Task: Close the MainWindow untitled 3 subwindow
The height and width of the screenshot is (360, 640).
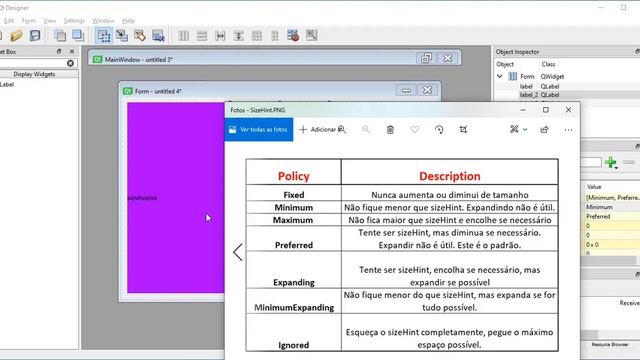Action: coord(448,58)
